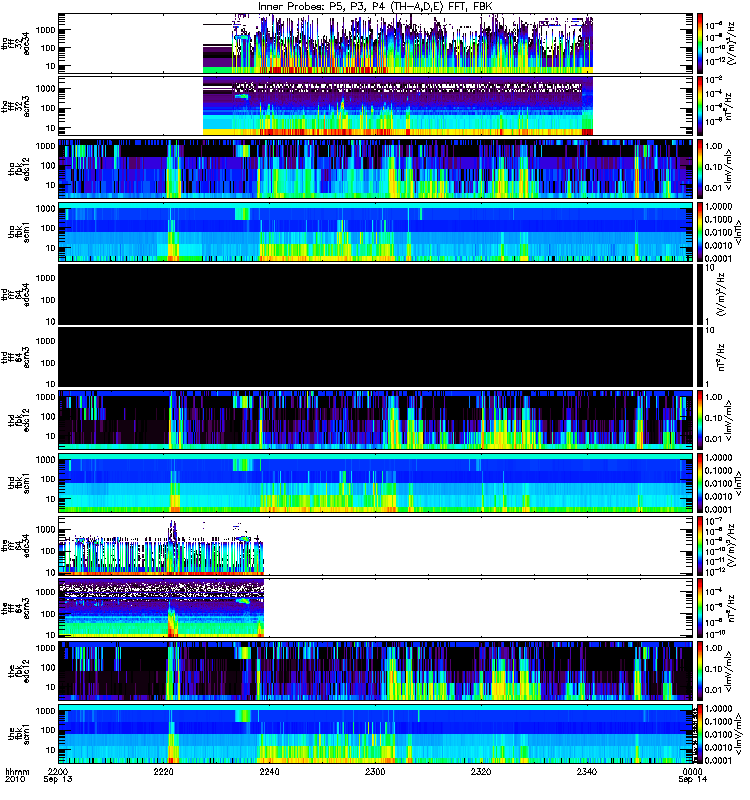Click the color bar of tha fbk scm1 panel
Viewport: 750px width, 800px height.
tap(700, 232)
